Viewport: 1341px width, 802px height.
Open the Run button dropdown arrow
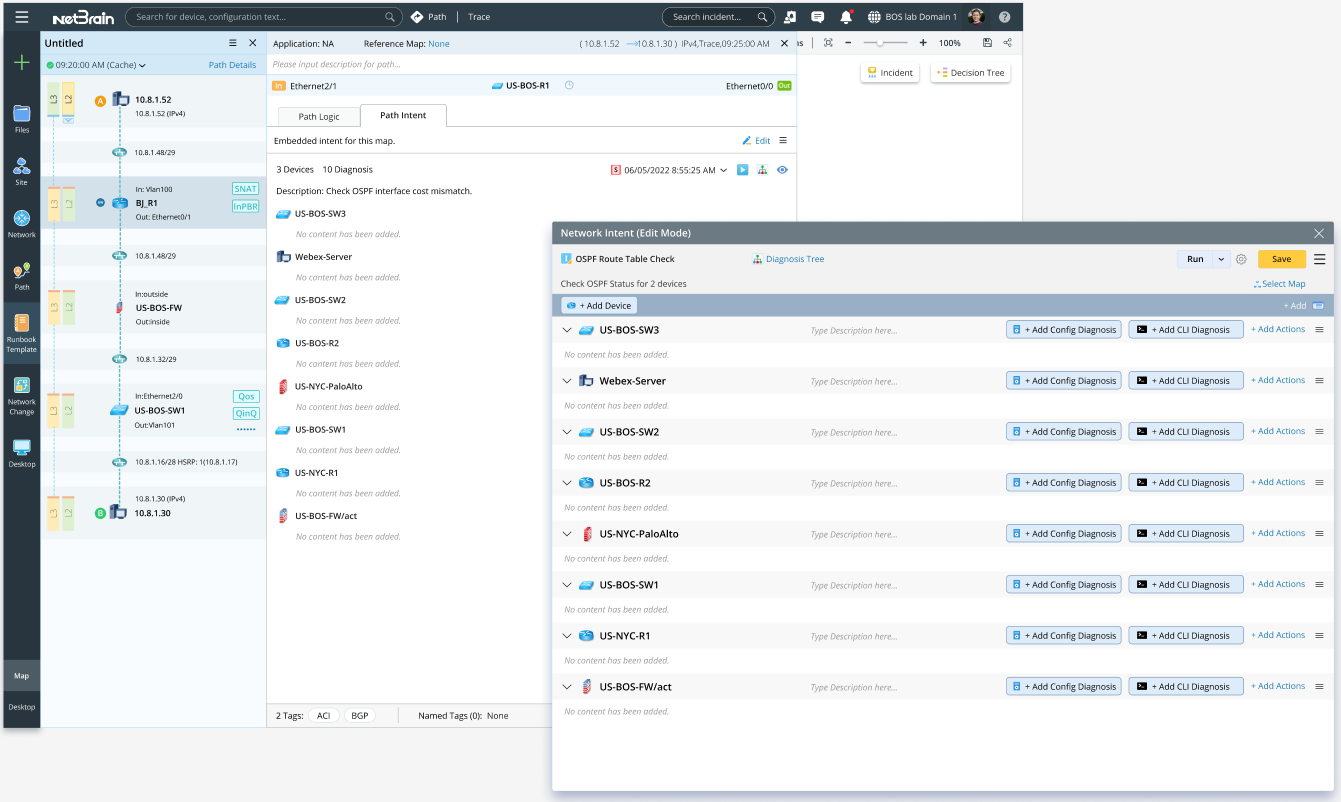pyautogui.click(x=1219, y=258)
